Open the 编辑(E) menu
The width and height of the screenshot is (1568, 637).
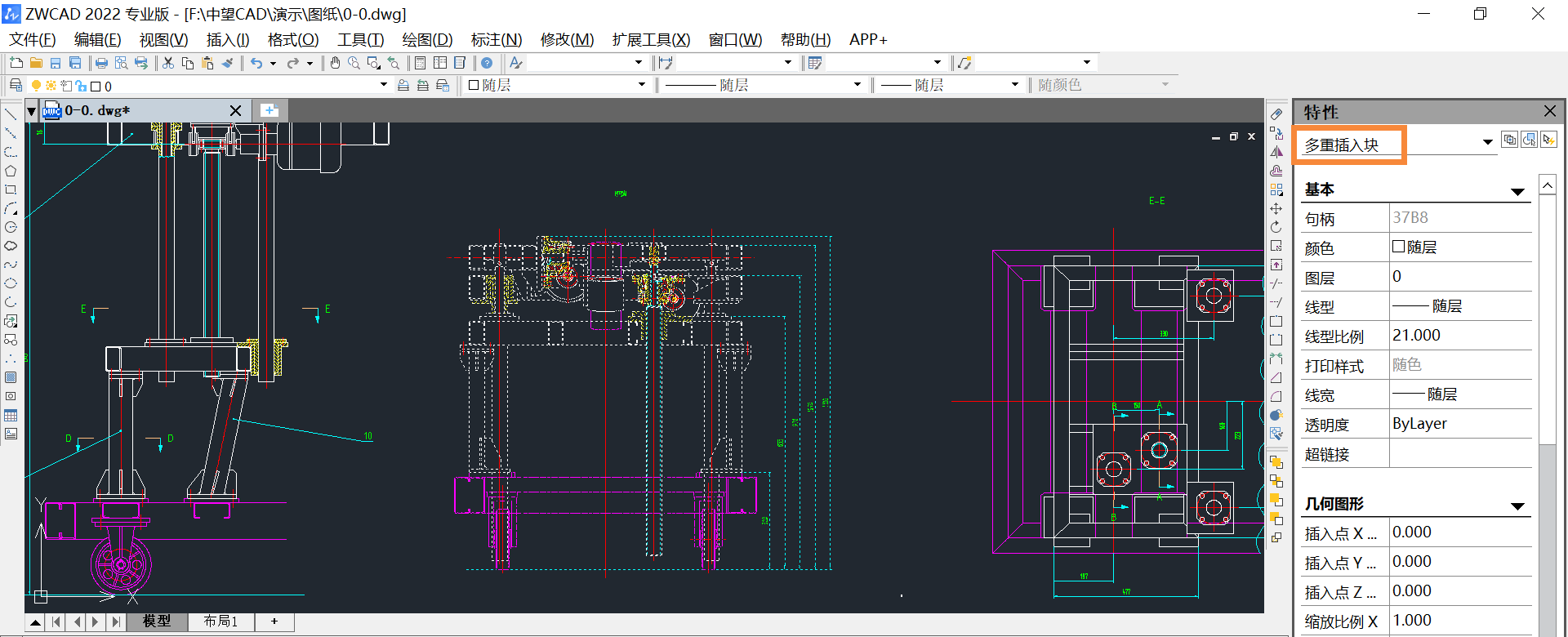click(x=97, y=40)
